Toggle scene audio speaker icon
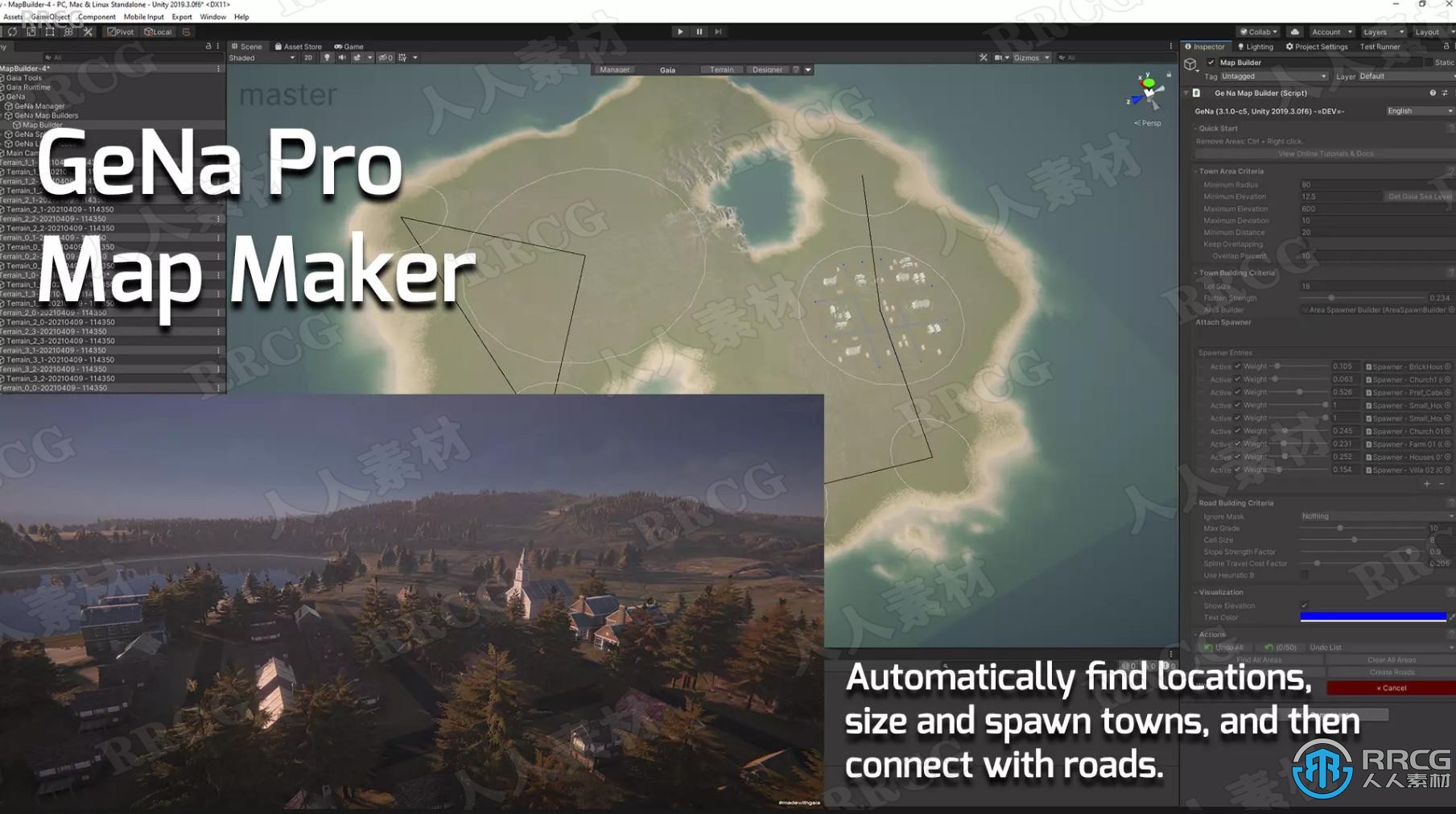Screen dimensions: 1456x814 (342, 58)
